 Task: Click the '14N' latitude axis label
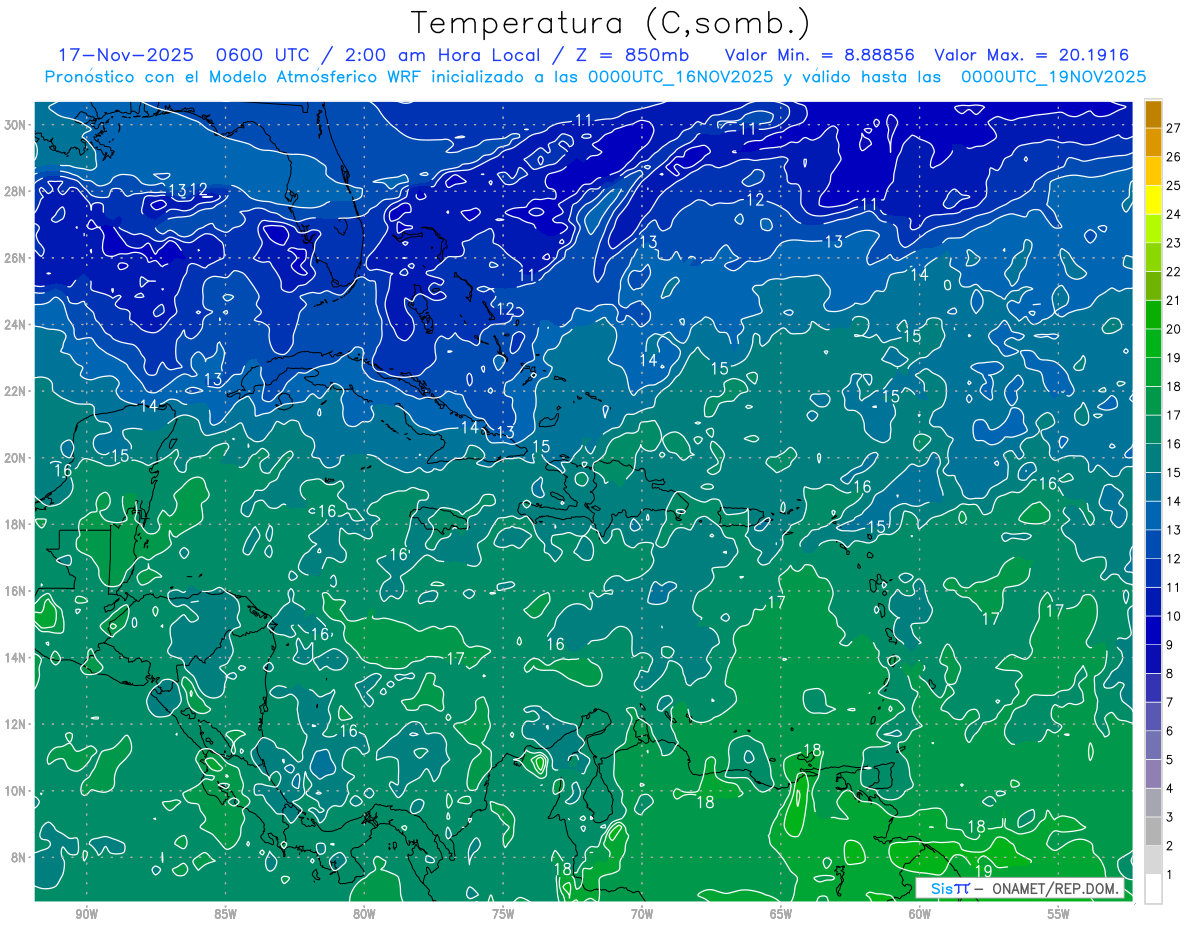point(16,658)
